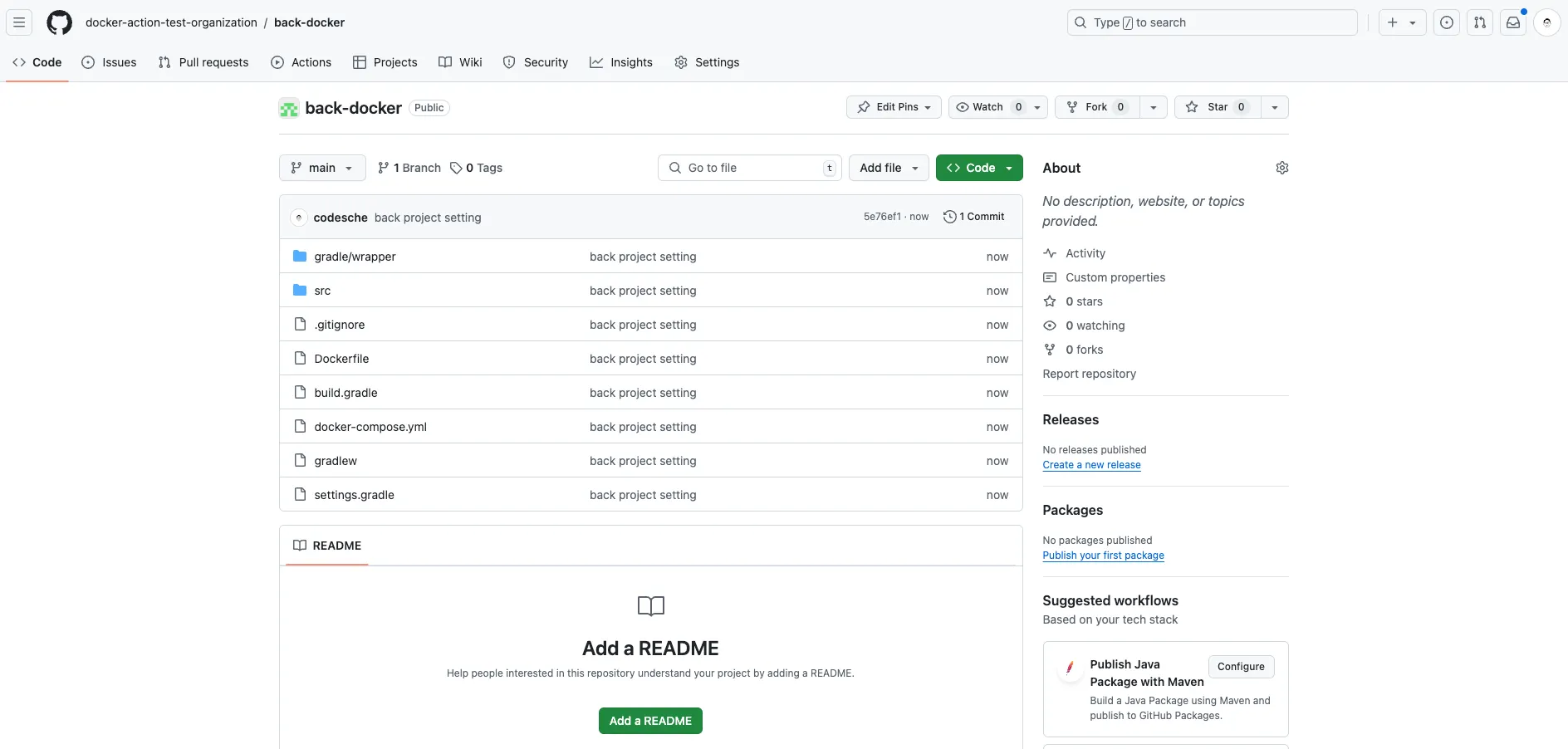Switch to the Pull requests tab

pos(203,62)
